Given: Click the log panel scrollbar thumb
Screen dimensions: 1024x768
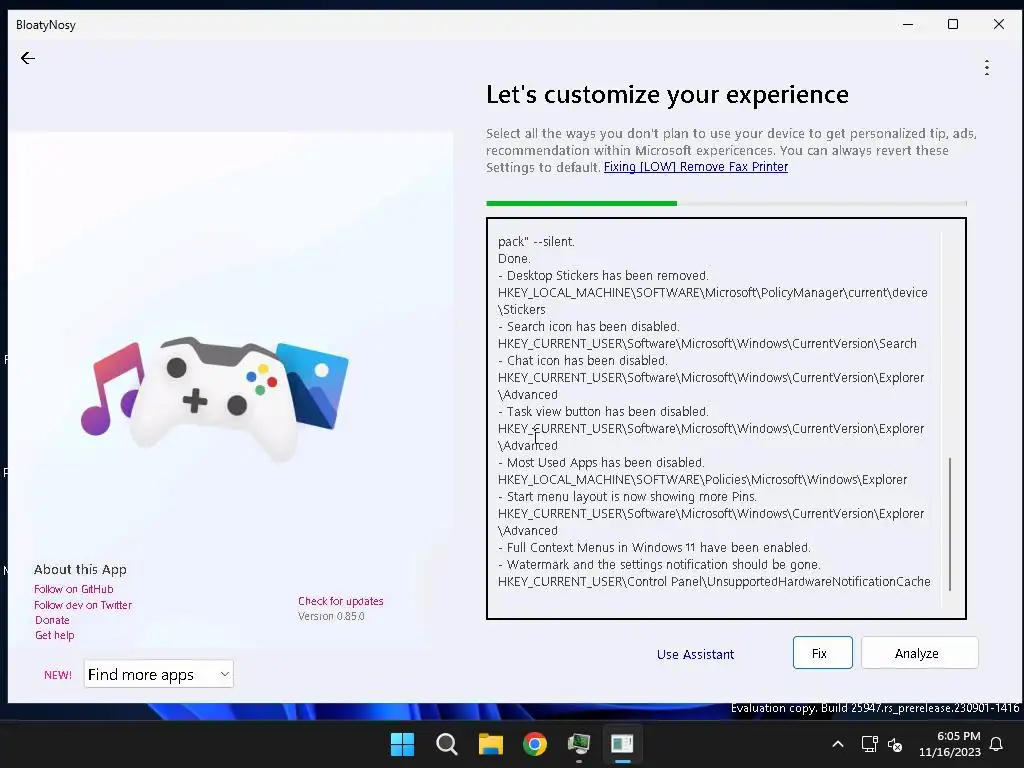Looking at the screenshot, I should tap(950, 524).
